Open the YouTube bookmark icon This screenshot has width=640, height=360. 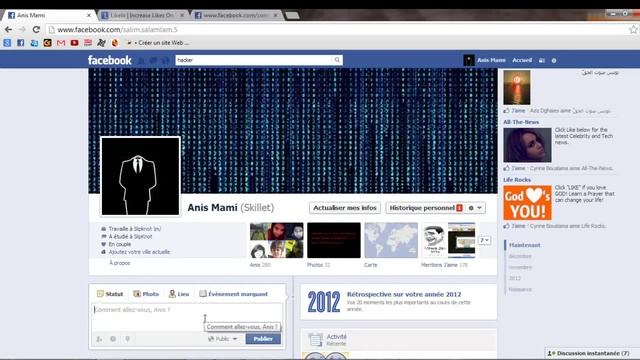[x=74, y=42]
